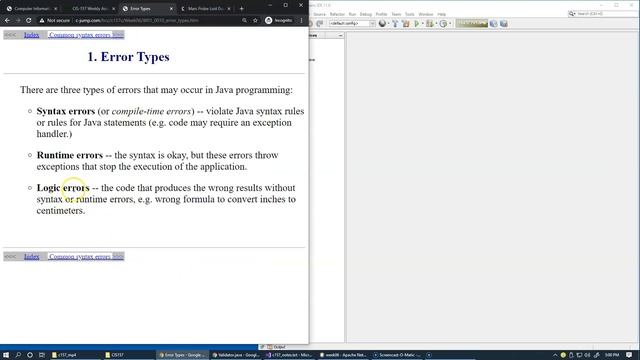The width and height of the screenshot is (640, 360).
Task: Click the Chrome address bar URL
Action: tap(137, 20)
